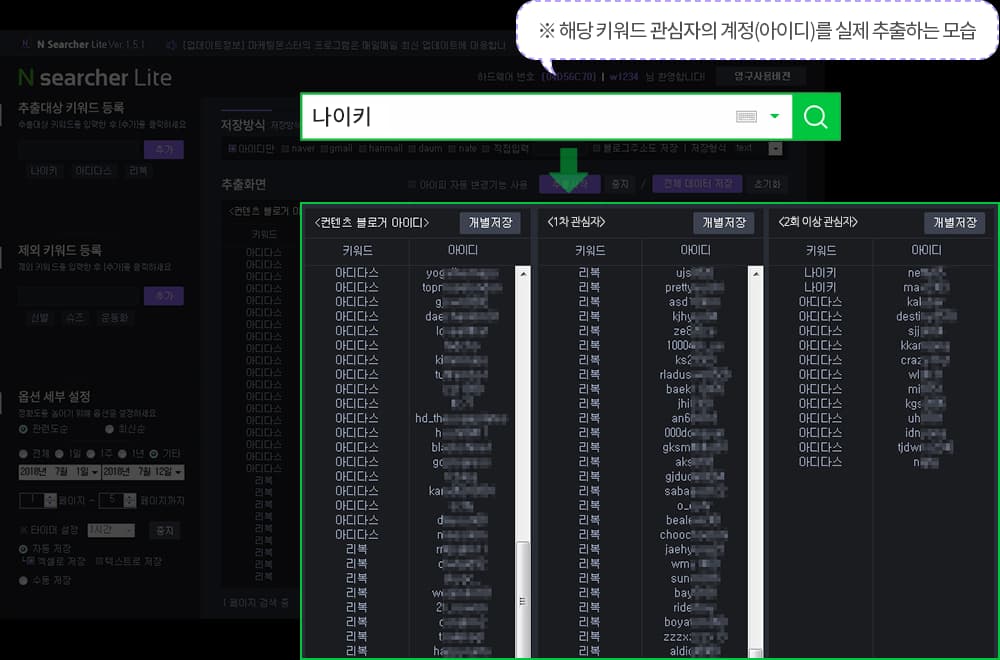
Task: Click 개별저장 for 1차 관심자
Action: coord(724,223)
